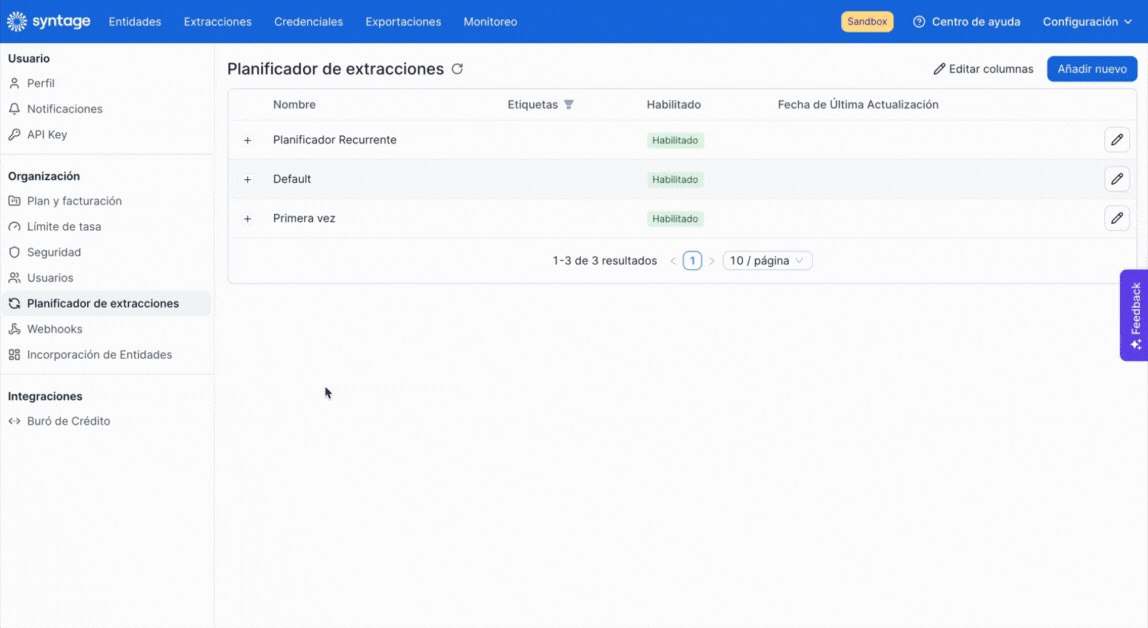Click the Buró de Crédito icon
The image size is (1148, 628).
[15, 422]
